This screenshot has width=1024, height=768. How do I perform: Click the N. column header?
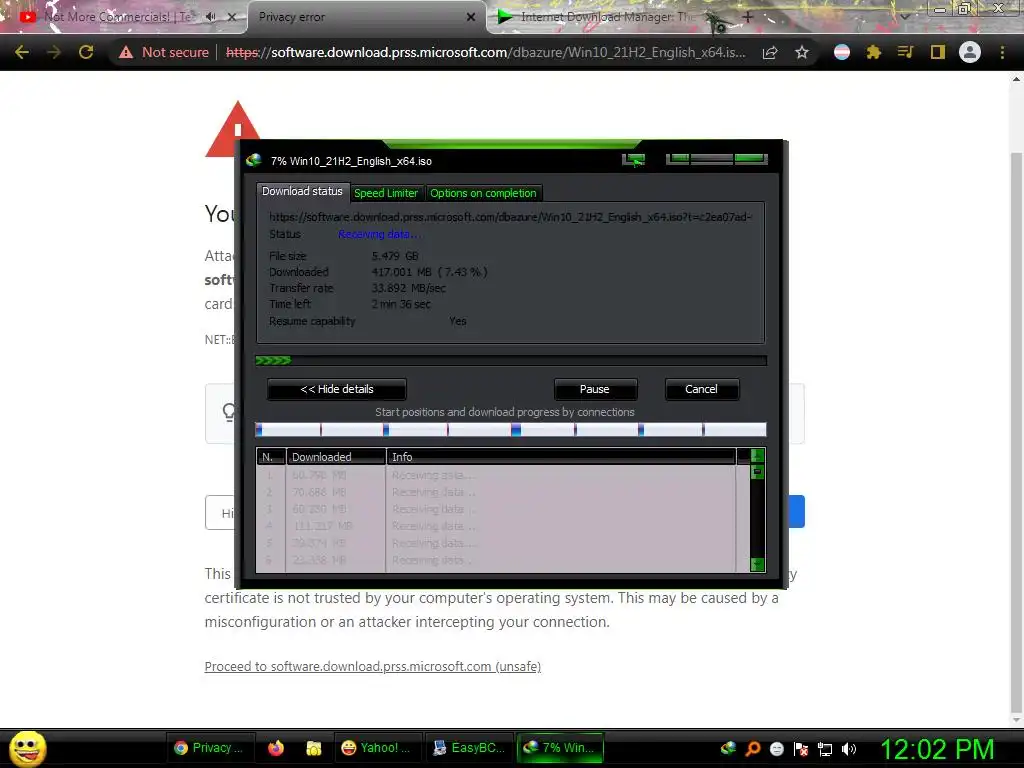point(271,456)
